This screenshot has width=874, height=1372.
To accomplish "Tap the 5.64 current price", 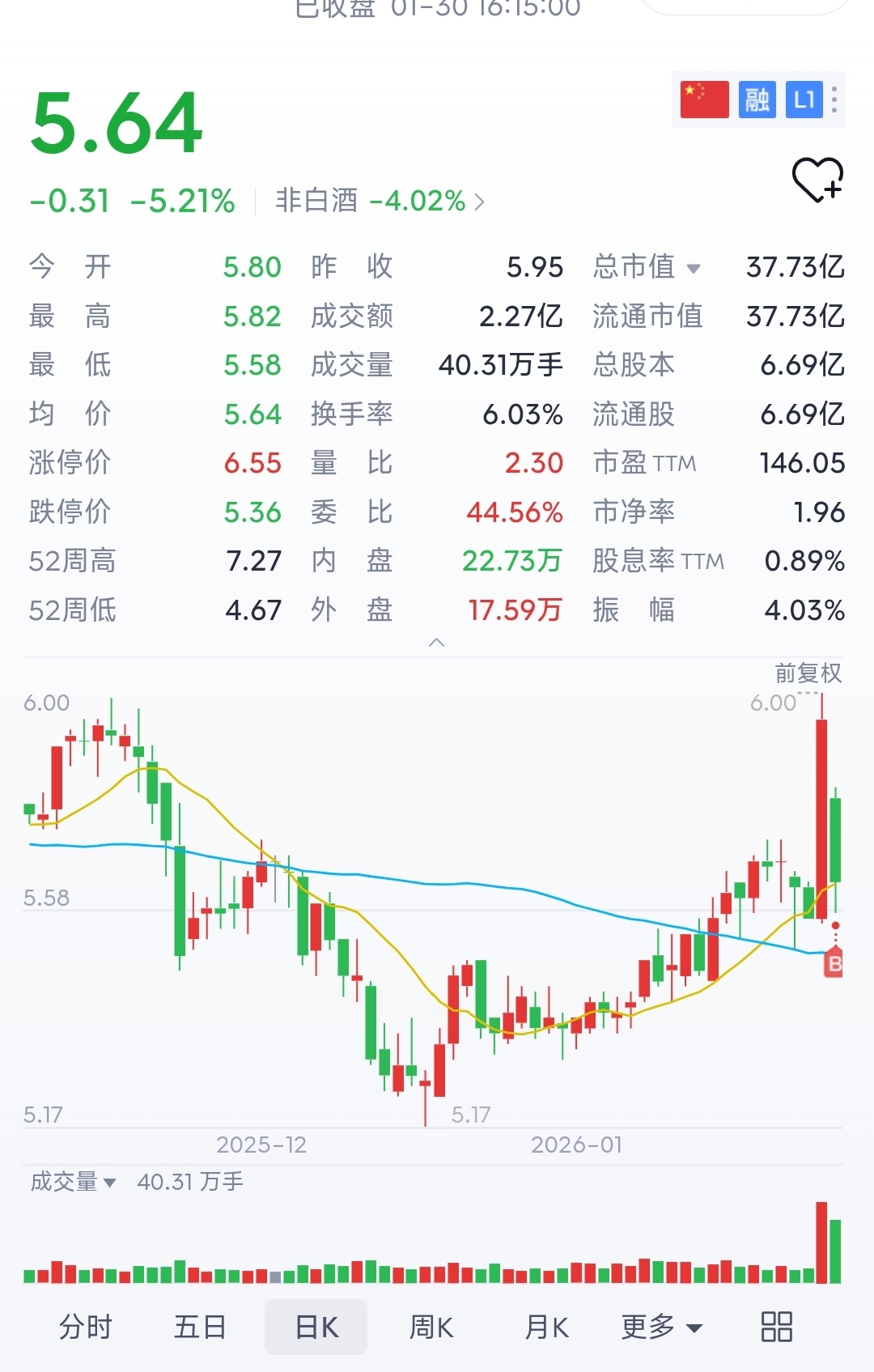I will [117, 123].
